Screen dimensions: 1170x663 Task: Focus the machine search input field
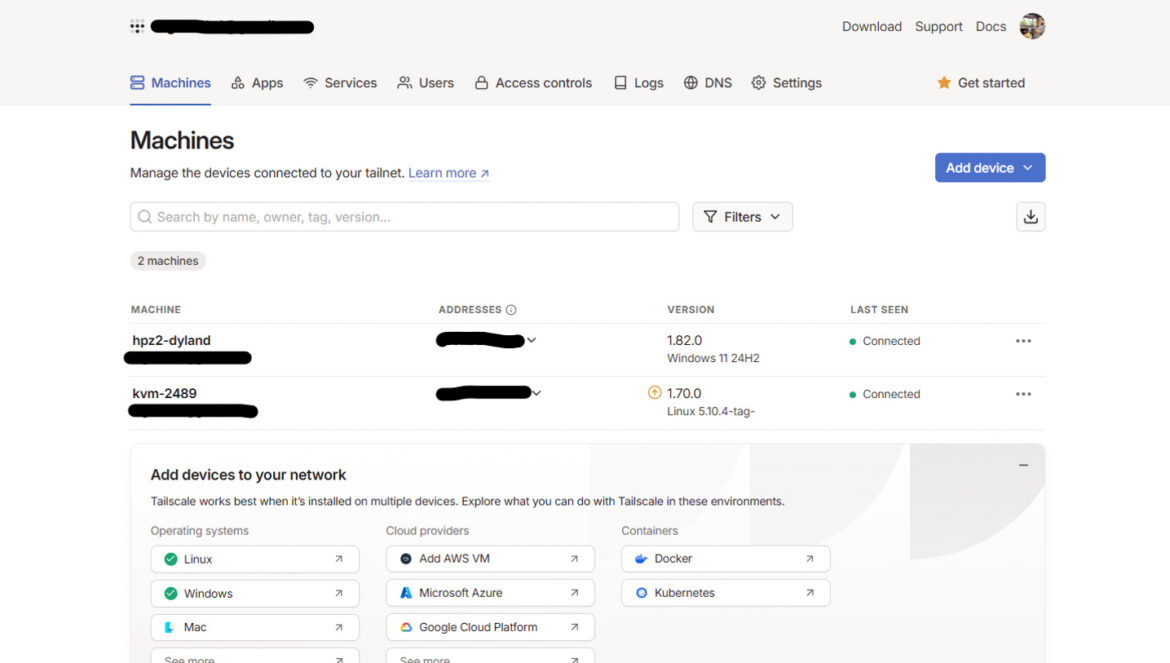pyautogui.click(x=404, y=217)
